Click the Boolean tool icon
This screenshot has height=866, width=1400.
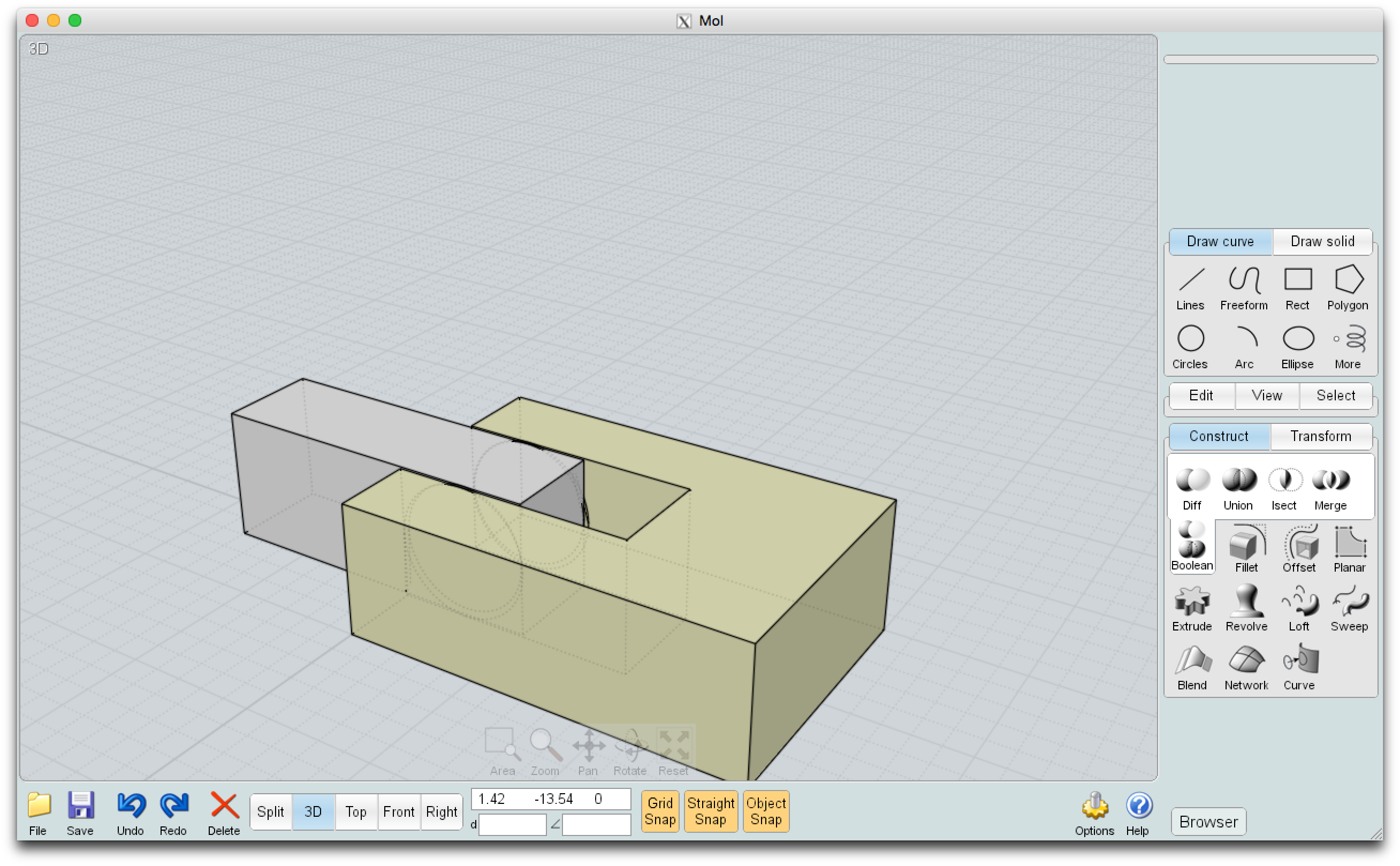point(1192,547)
